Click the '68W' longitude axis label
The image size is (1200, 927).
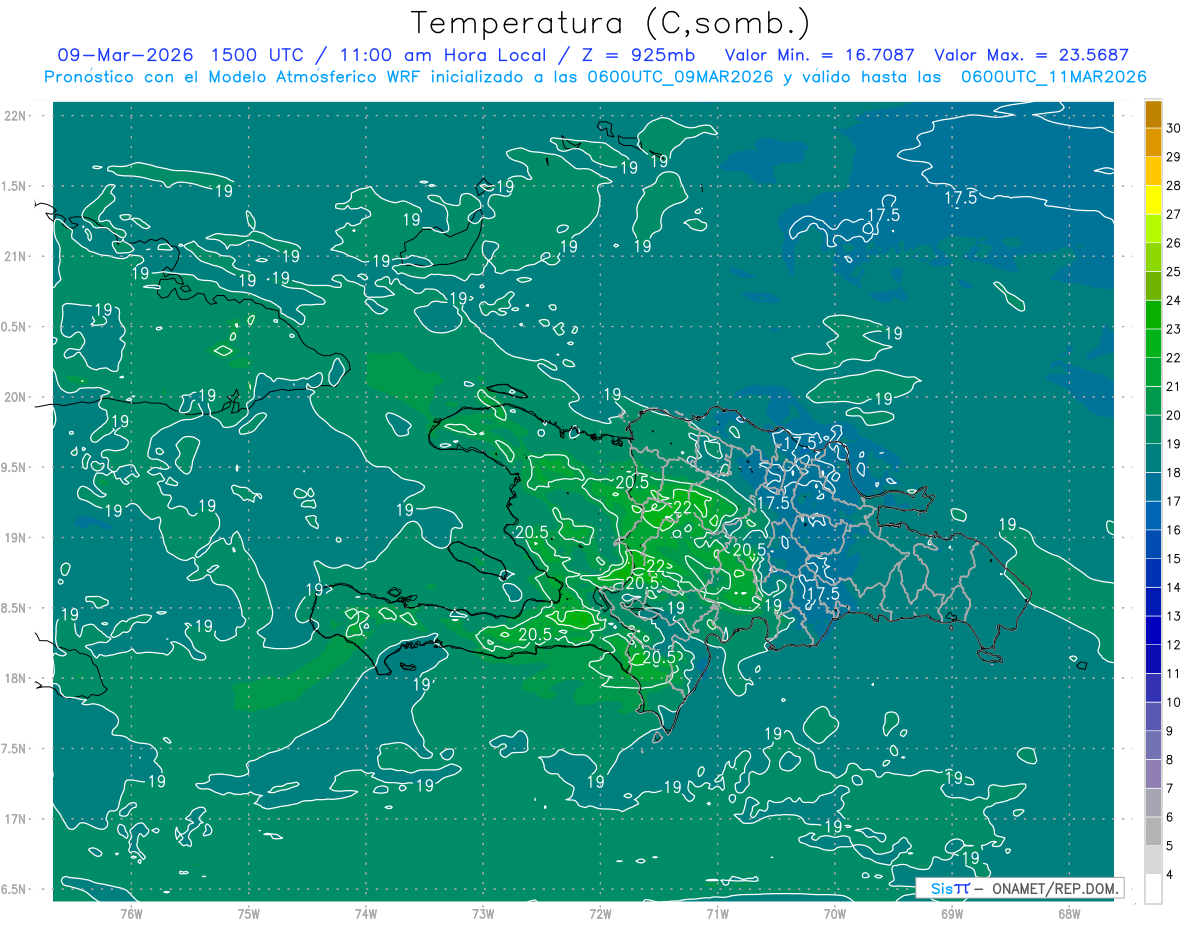coord(1068,913)
